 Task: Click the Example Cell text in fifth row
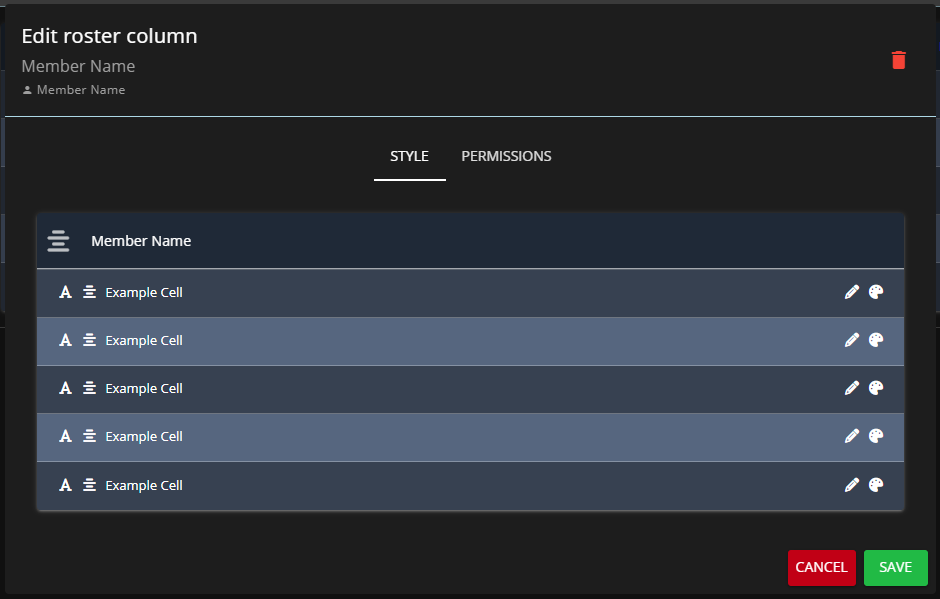click(144, 485)
